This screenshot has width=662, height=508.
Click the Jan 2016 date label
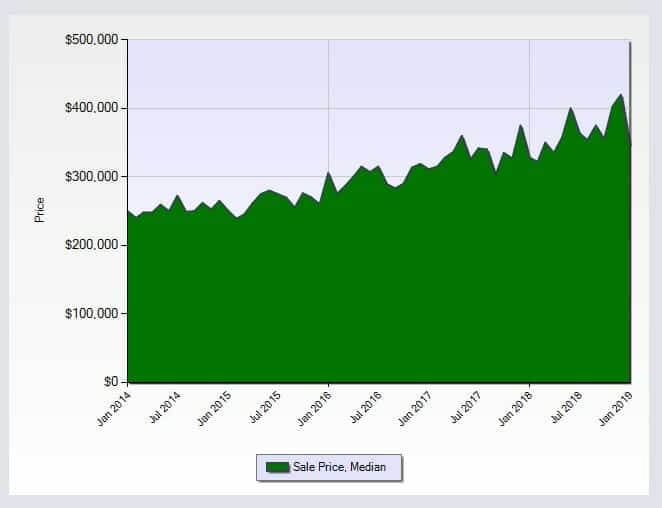coord(315,408)
